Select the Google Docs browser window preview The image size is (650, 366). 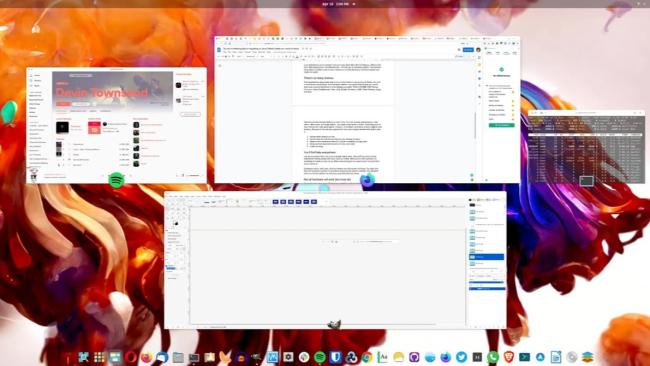pos(367,109)
